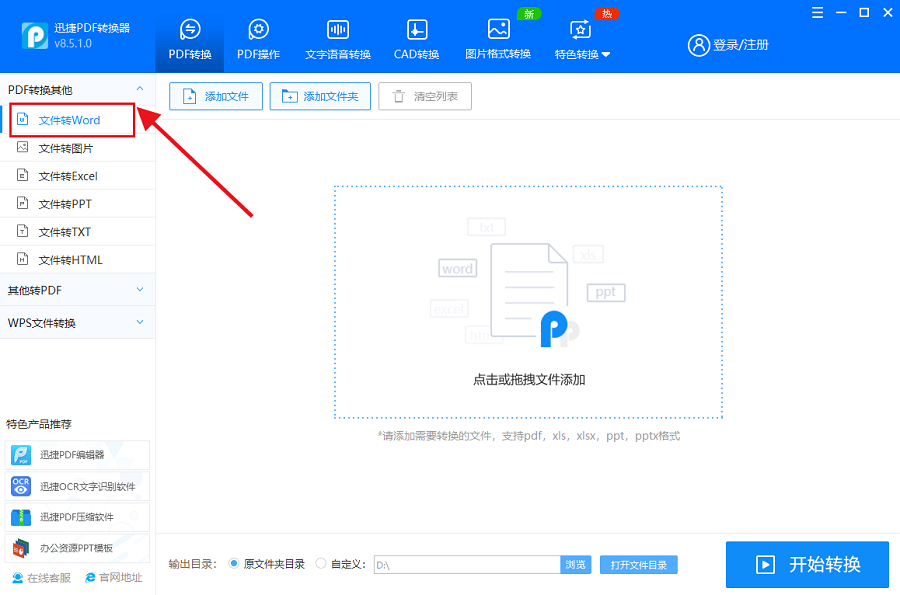
Task: Select 文件转图片 in sidebar
Action: pyautogui.click(x=77, y=148)
